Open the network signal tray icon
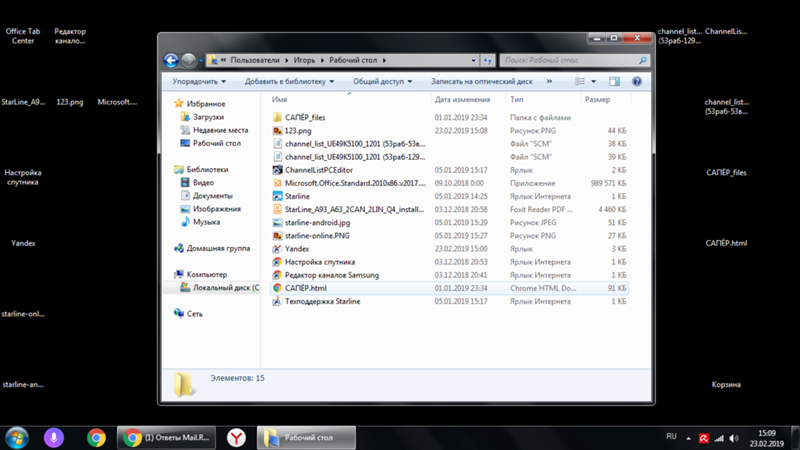This screenshot has height=450, width=800. tap(719, 438)
